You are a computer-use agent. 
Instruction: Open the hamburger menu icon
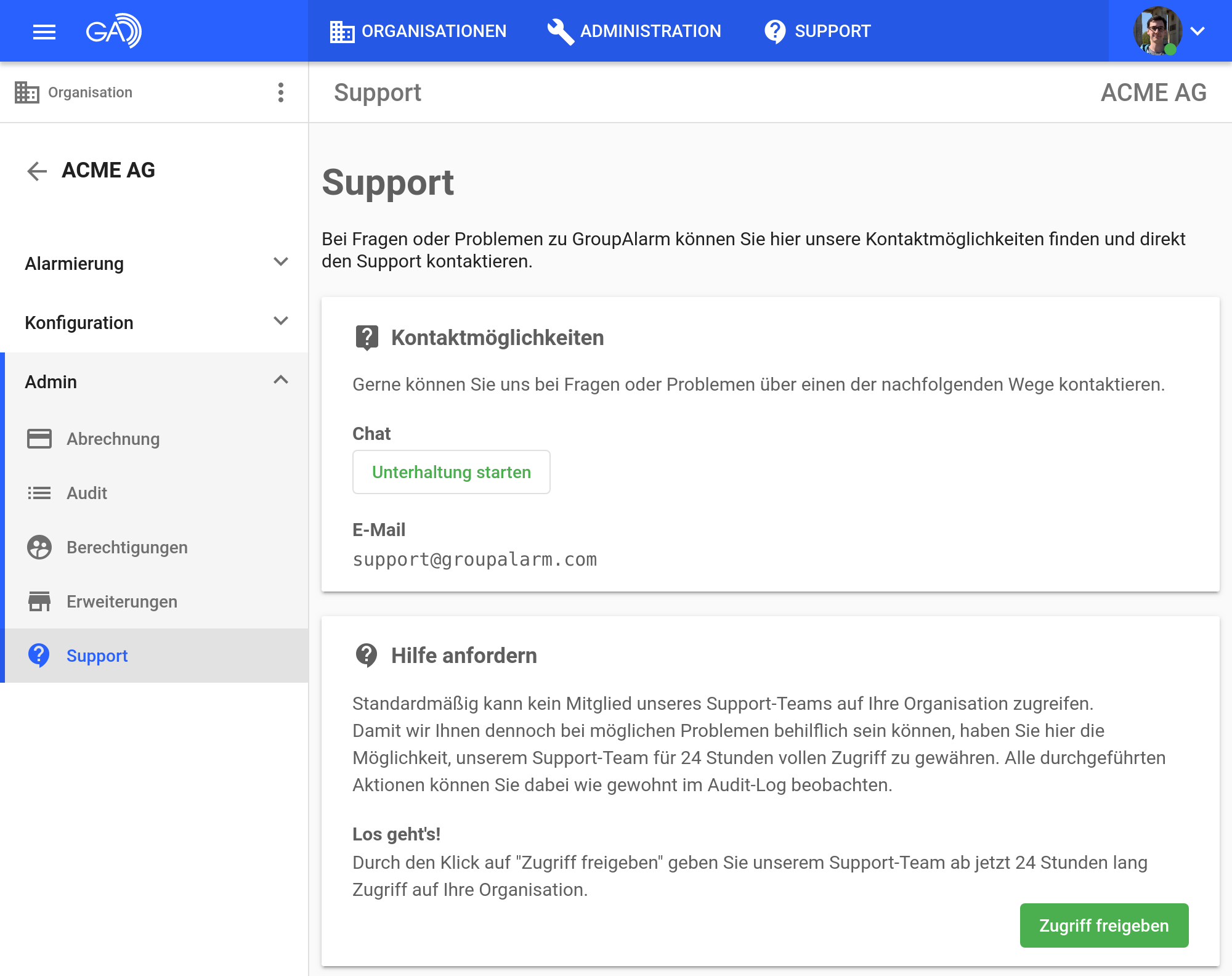(44, 31)
